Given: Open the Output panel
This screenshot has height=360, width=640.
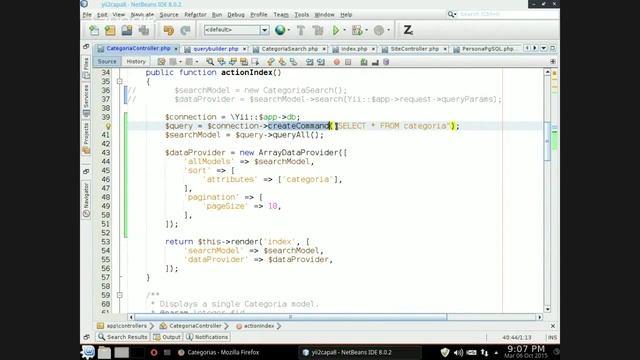Looking at the screenshot, I should coord(167,337).
